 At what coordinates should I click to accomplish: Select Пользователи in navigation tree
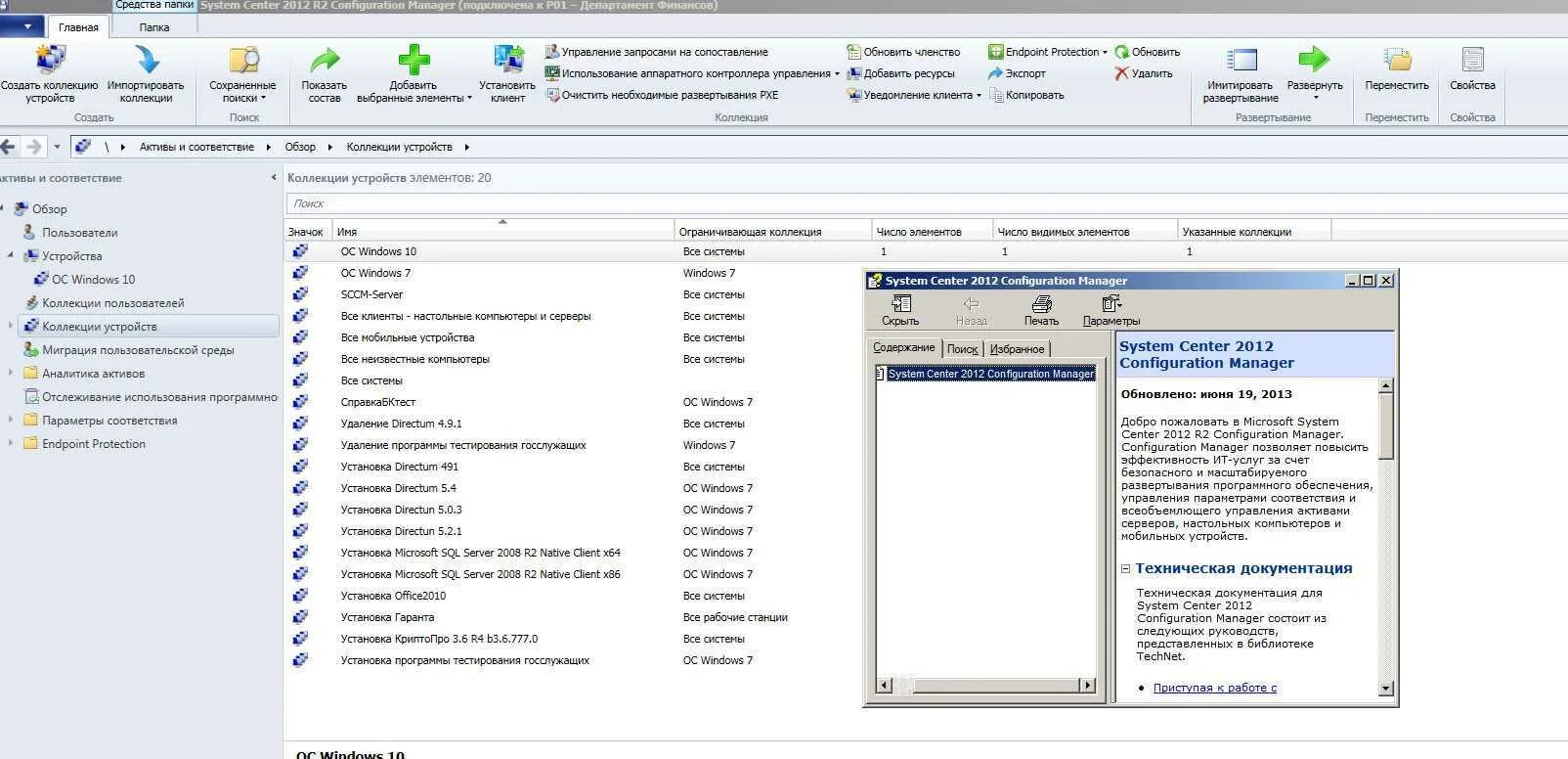(79, 233)
